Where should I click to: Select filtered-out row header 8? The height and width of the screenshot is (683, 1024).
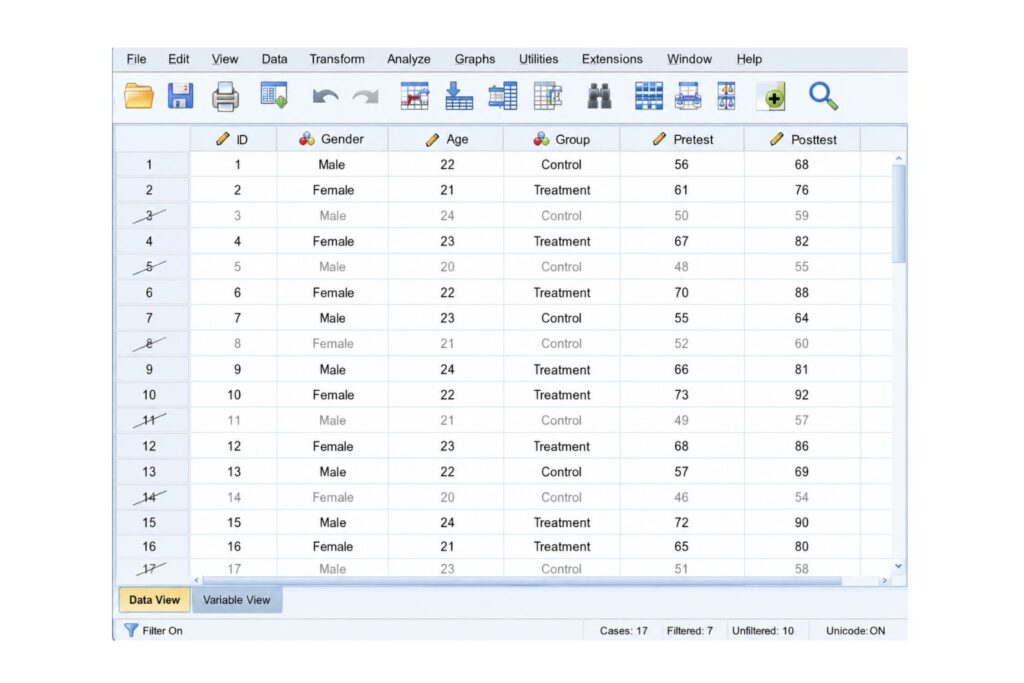point(150,343)
